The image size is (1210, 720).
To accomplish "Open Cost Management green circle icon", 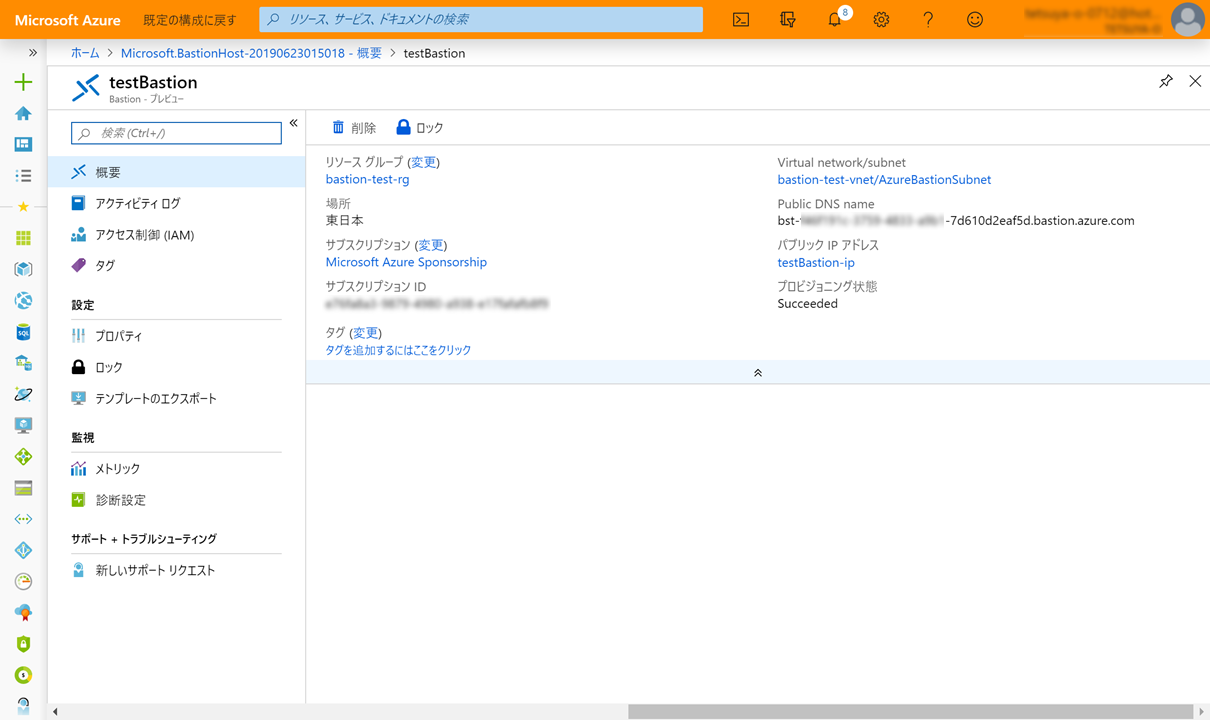I will click(x=23, y=675).
